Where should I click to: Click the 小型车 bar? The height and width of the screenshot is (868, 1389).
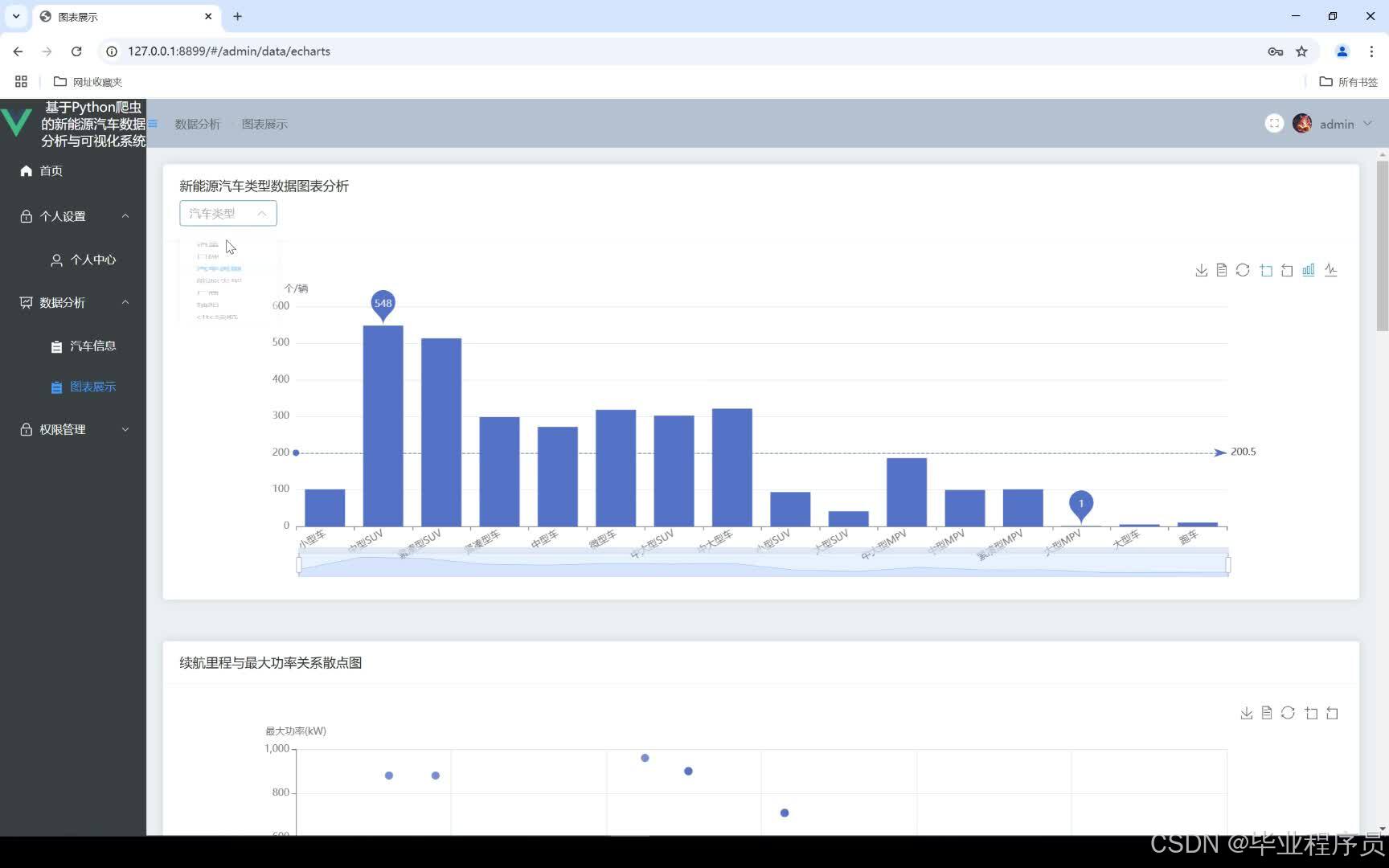pyautogui.click(x=325, y=508)
